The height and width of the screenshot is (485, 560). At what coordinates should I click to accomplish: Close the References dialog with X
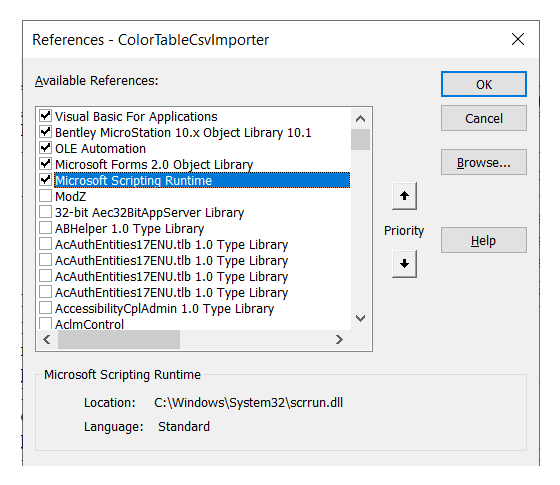518,39
